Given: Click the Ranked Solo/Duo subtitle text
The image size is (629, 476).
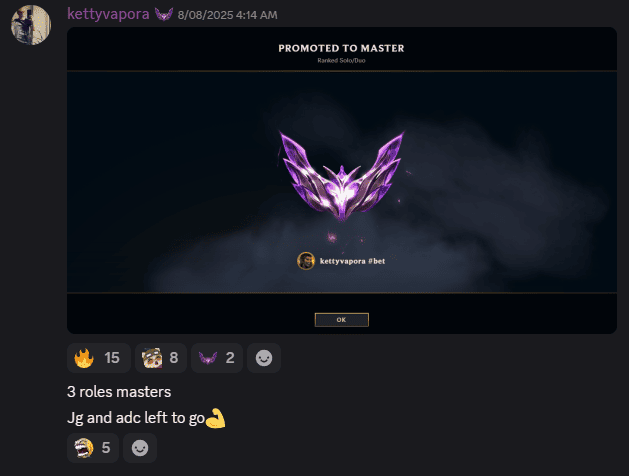Looking at the screenshot, I should [341, 61].
